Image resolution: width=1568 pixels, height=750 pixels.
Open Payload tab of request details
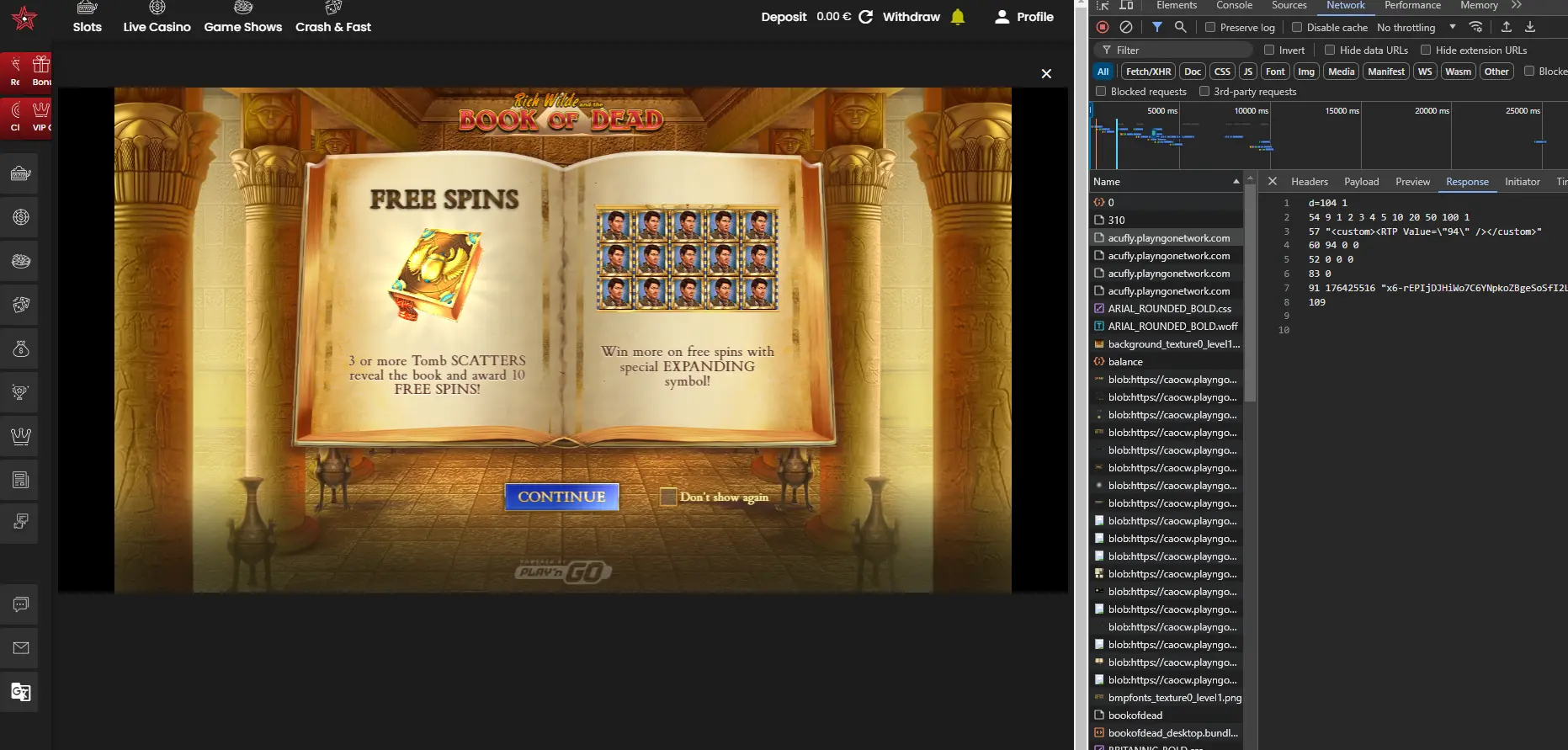[1362, 182]
